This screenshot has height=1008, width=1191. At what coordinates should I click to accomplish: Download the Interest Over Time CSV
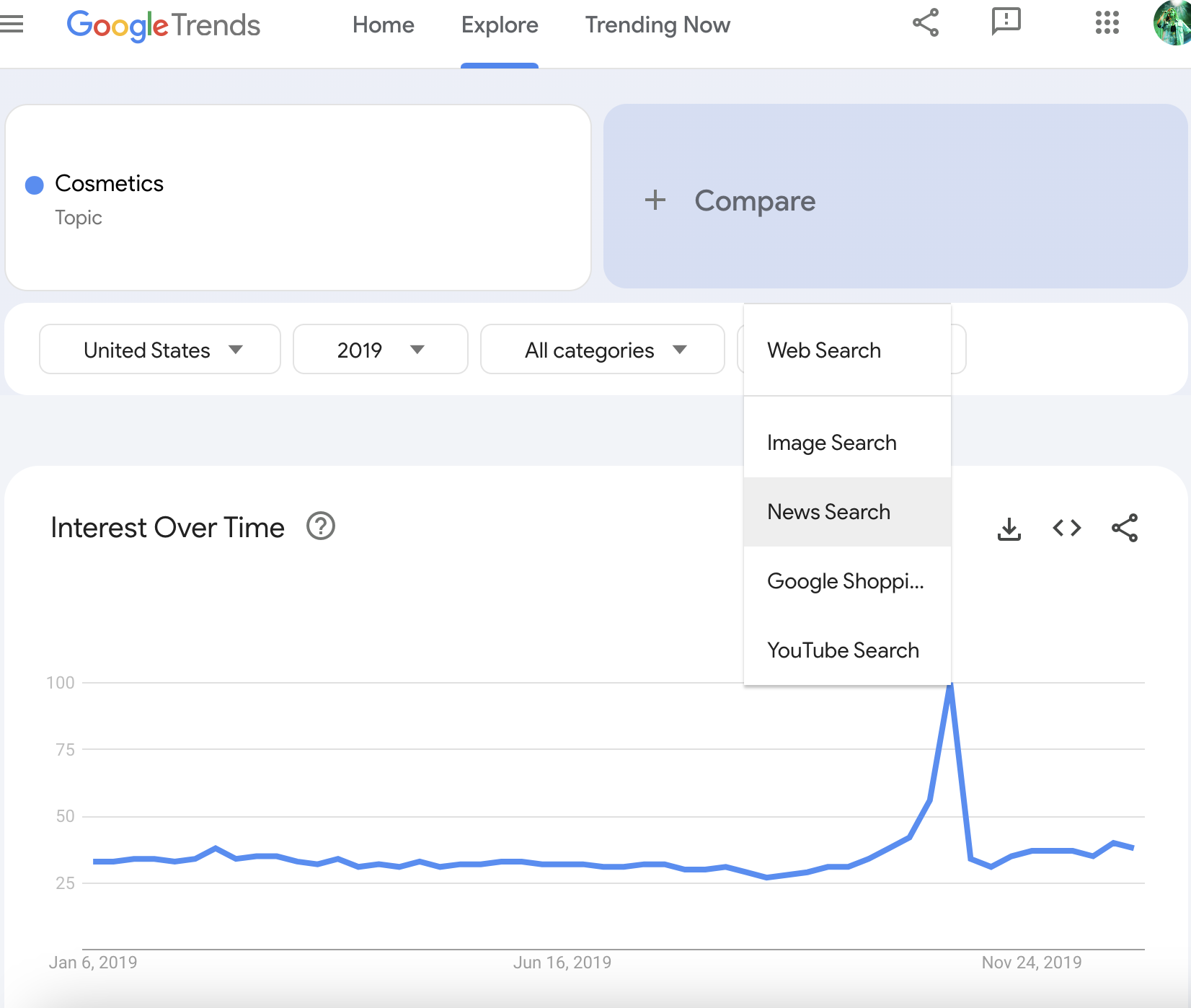tap(1009, 529)
